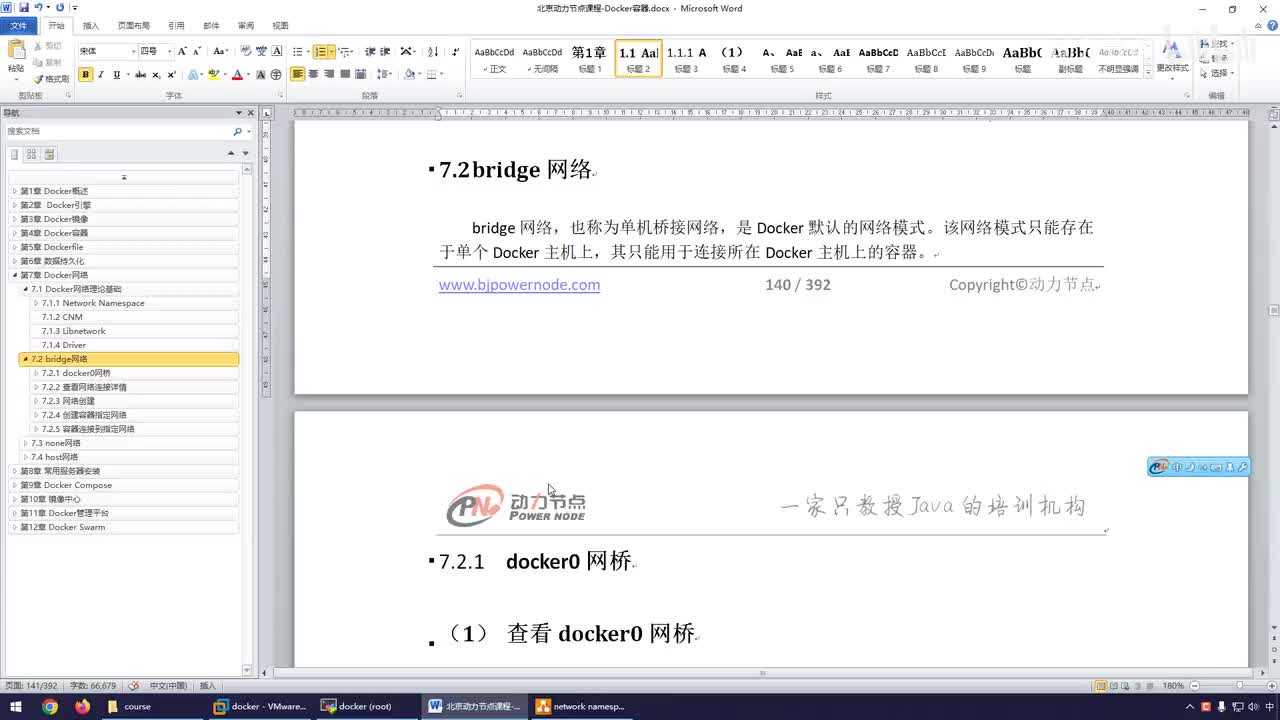Switch to the Page Layout (页面布局) tab
This screenshot has width=1280, height=720.
click(134, 26)
